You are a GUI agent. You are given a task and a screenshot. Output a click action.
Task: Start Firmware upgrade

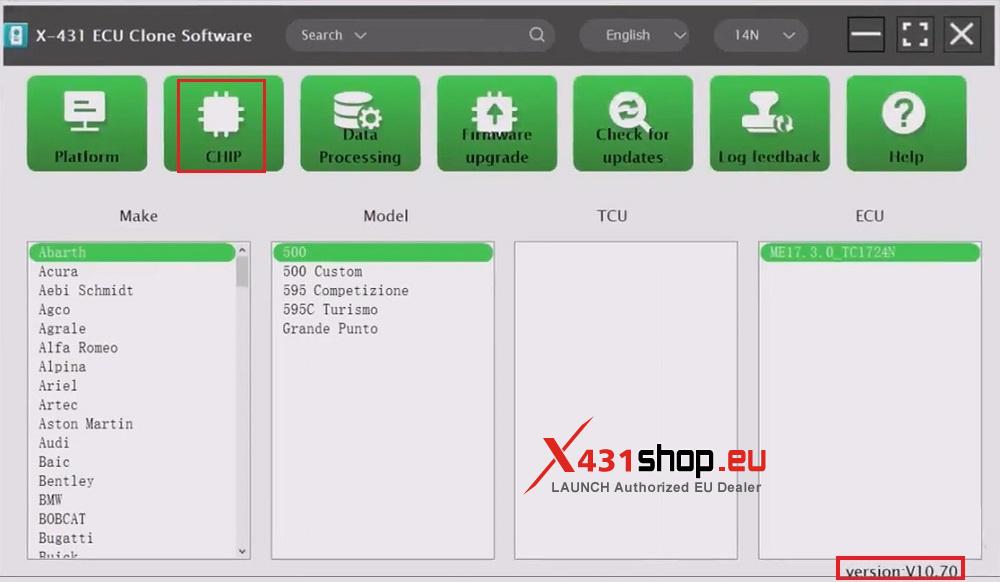[x=497, y=123]
